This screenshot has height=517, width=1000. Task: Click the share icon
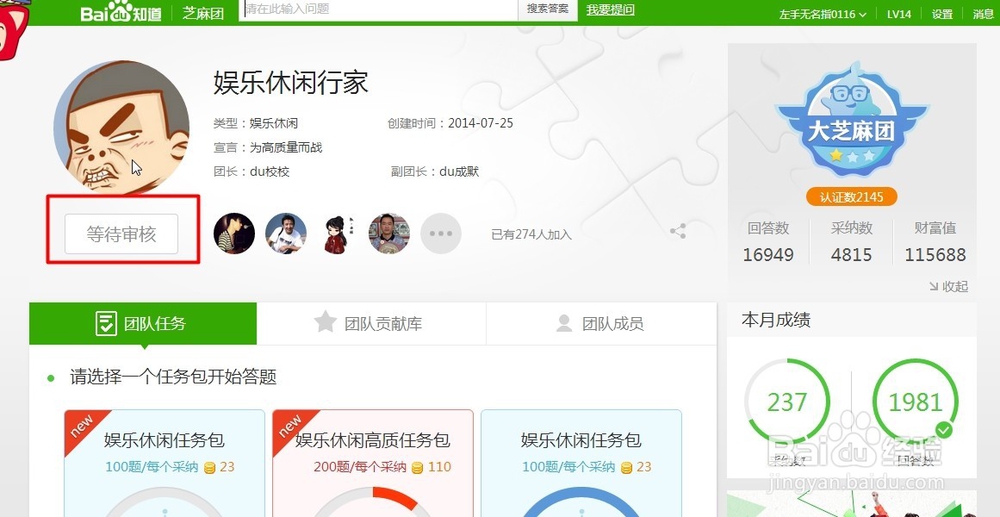678,231
